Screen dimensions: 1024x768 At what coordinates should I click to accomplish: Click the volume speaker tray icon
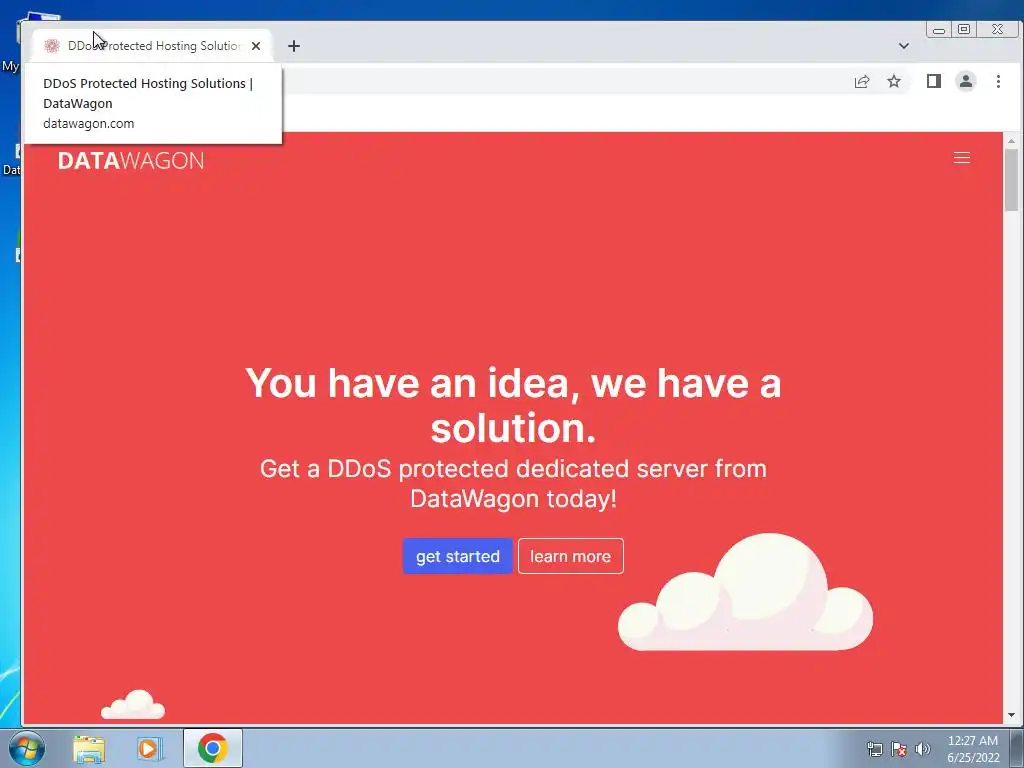click(x=923, y=749)
